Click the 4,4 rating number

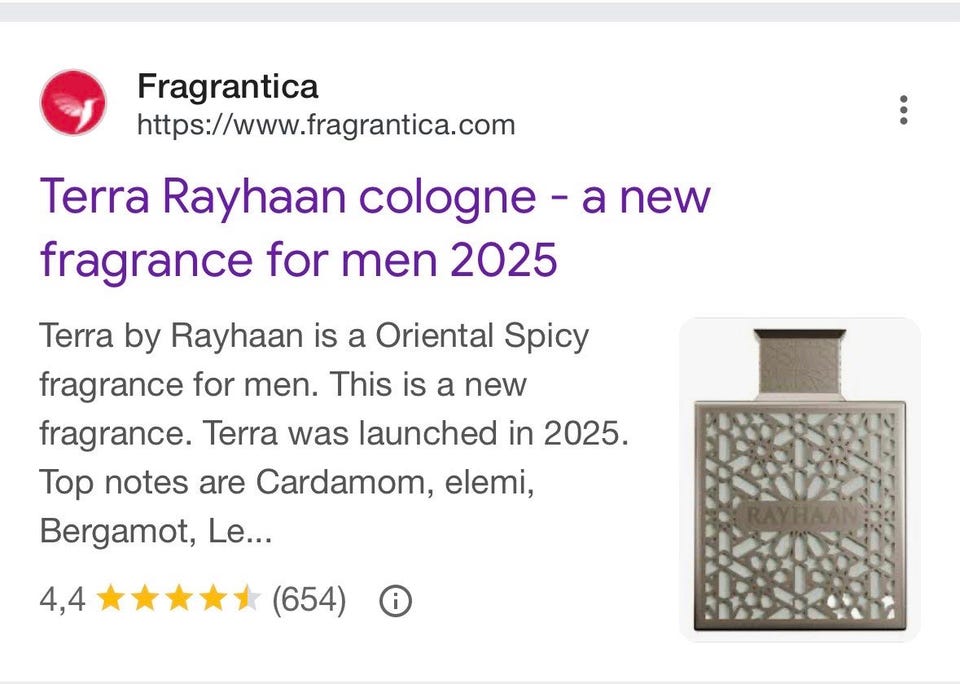pyautogui.click(x=62, y=599)
